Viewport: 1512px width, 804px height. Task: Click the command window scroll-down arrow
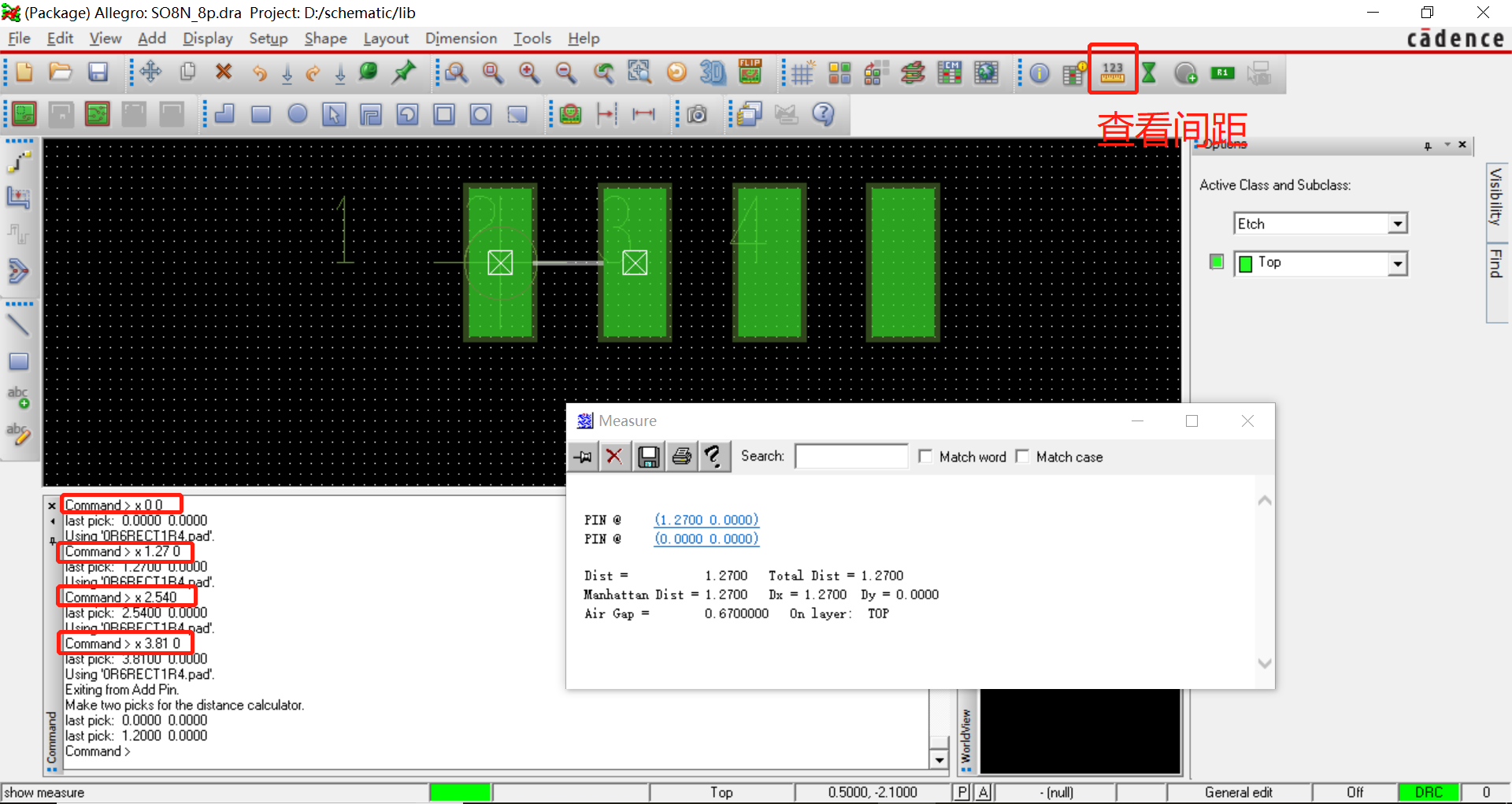point(939,760)
